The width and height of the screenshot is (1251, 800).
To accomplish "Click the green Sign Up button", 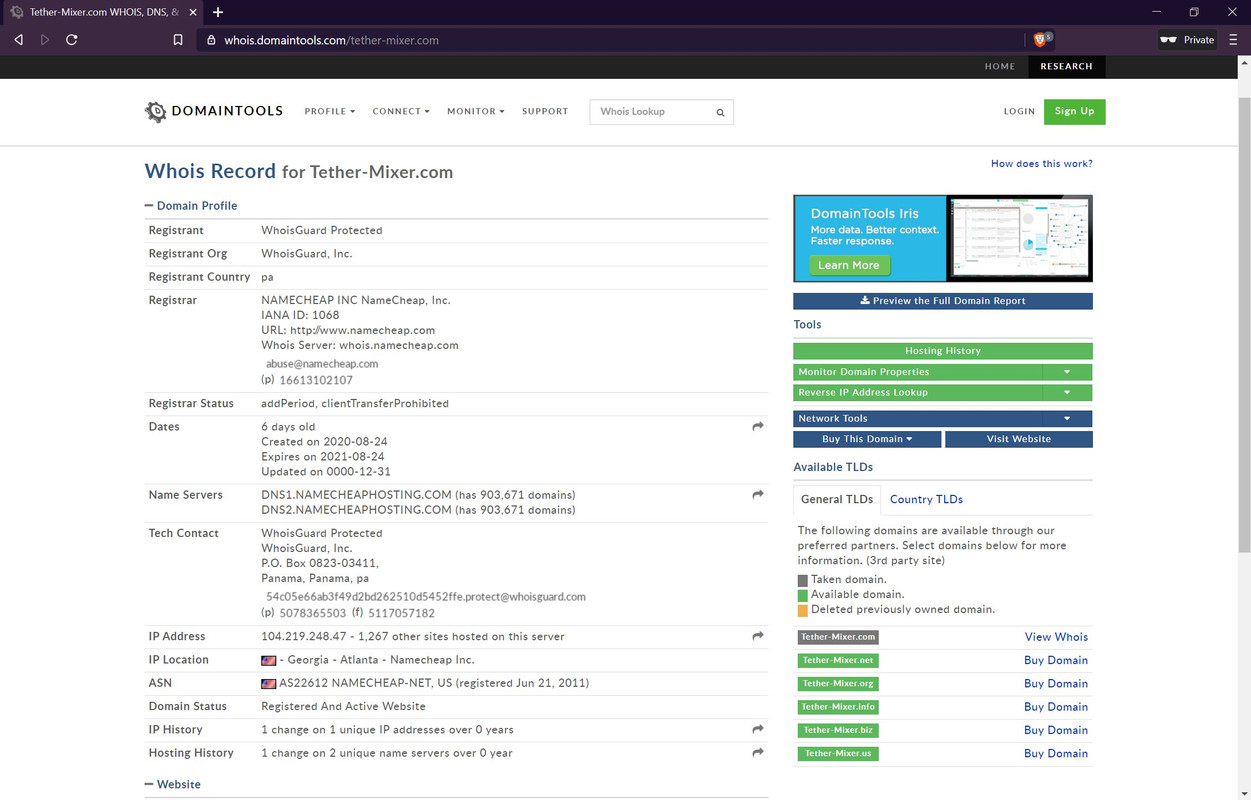I will (x=1074, y=111).
